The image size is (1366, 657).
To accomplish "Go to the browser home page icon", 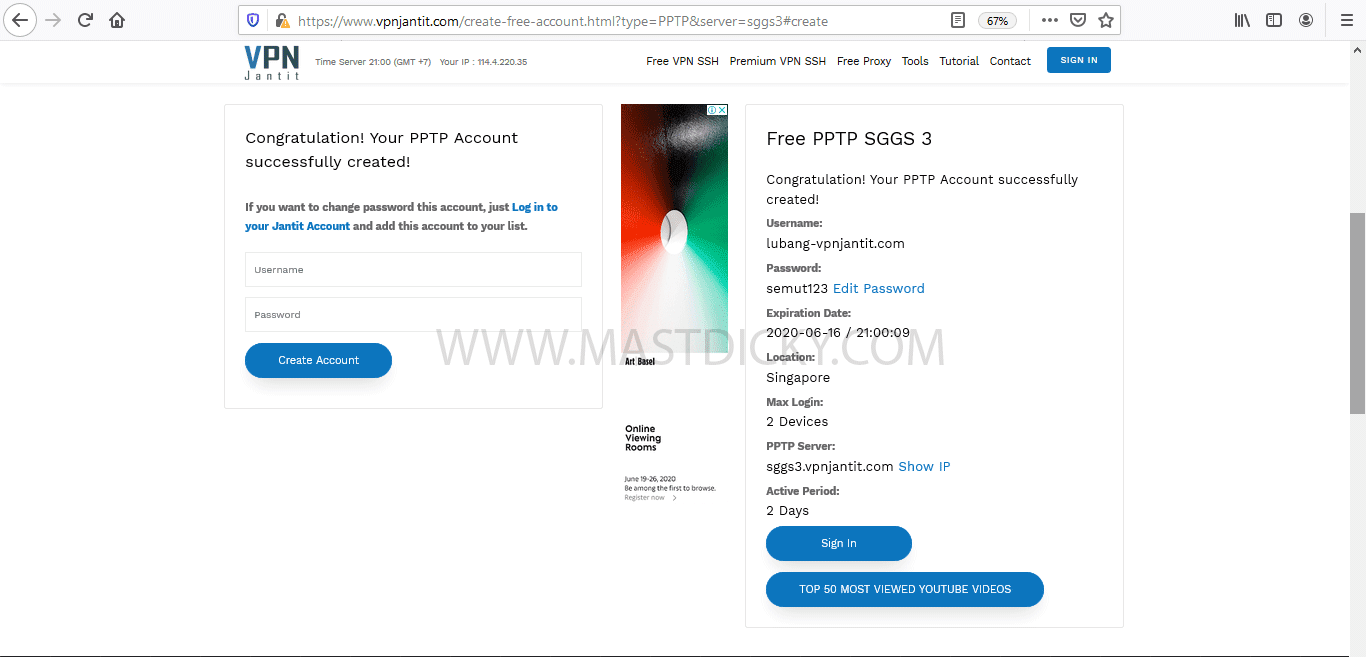I will tap(117, 20).
